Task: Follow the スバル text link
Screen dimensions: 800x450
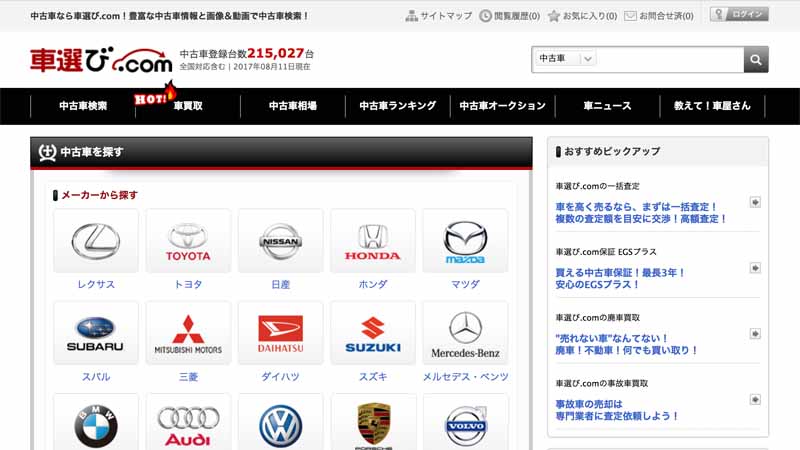Action: pyautogui.click(x=96, y=377)
